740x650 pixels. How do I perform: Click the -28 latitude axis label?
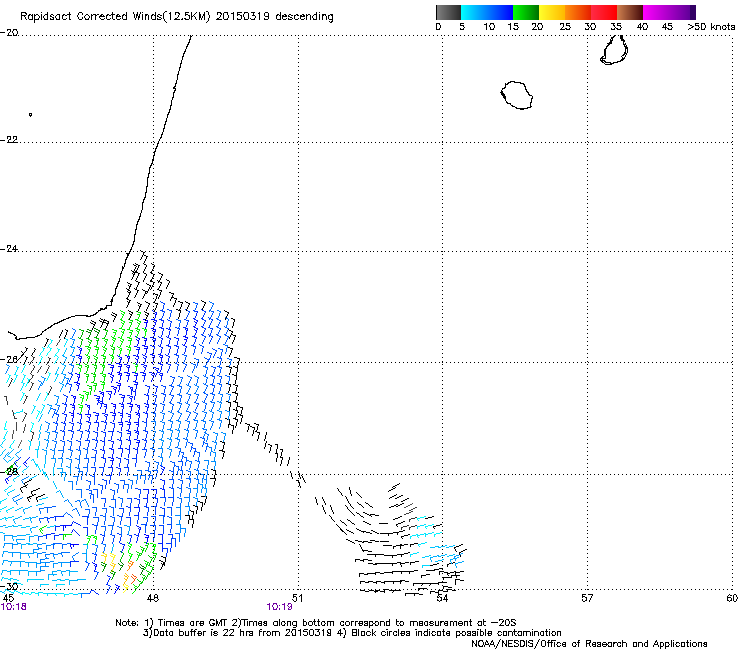click(9, 471)
